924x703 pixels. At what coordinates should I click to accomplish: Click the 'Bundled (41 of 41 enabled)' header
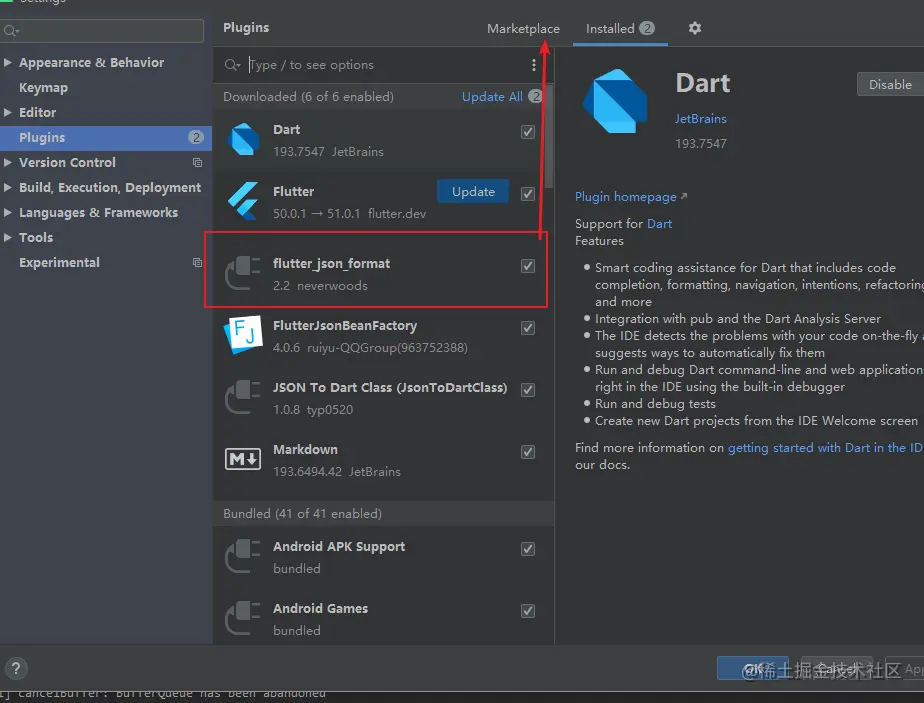(302, 513)
